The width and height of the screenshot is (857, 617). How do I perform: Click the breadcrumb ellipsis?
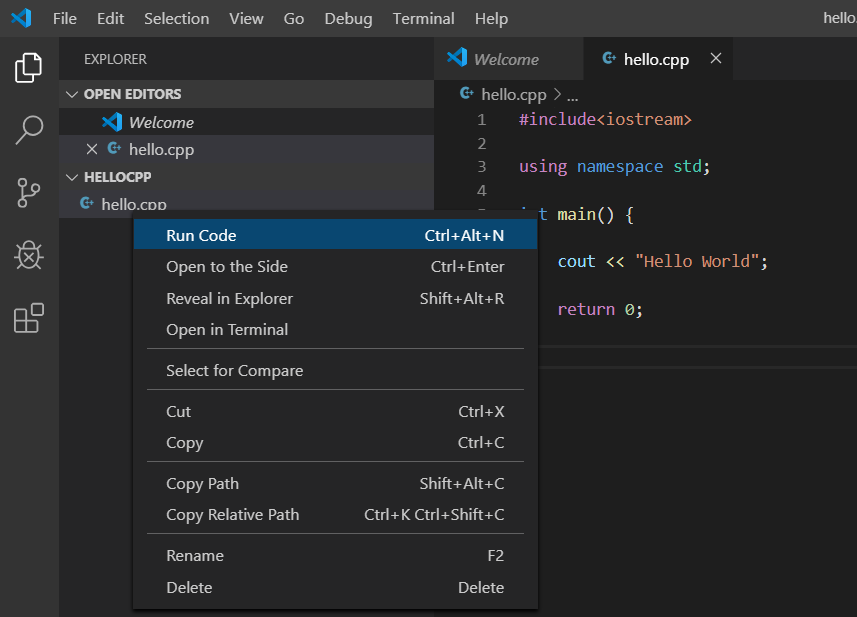pyautogui.click(x=572, y=97)
